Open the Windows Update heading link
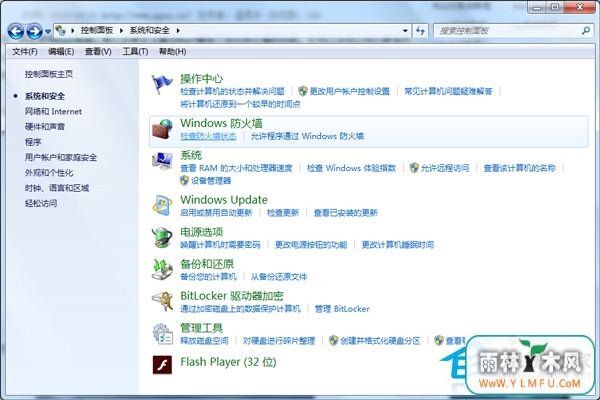The height and width of the screenshot is (400, 600). [224, 199]
